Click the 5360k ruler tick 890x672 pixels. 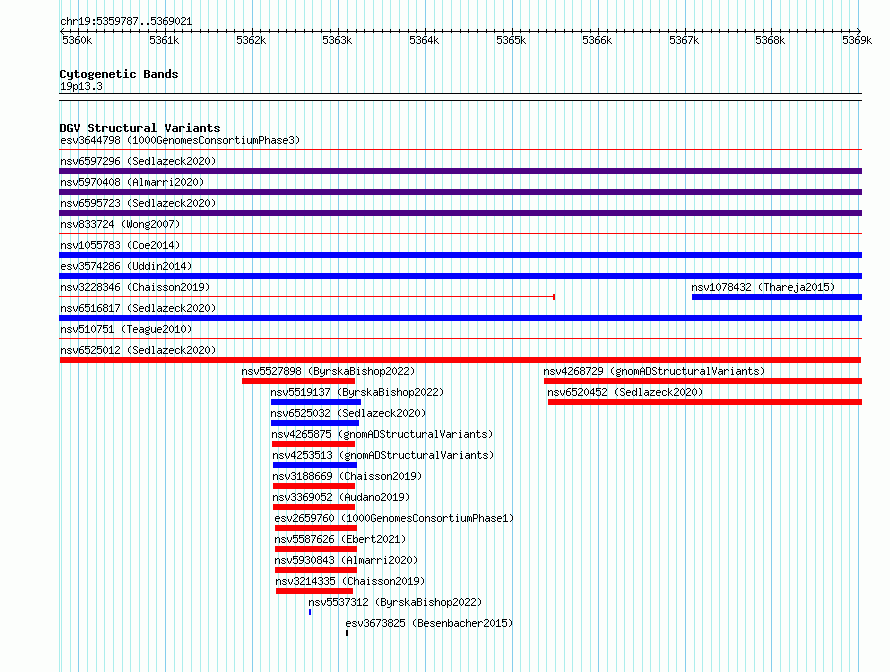pyautogui.click(x=77, y=40)
